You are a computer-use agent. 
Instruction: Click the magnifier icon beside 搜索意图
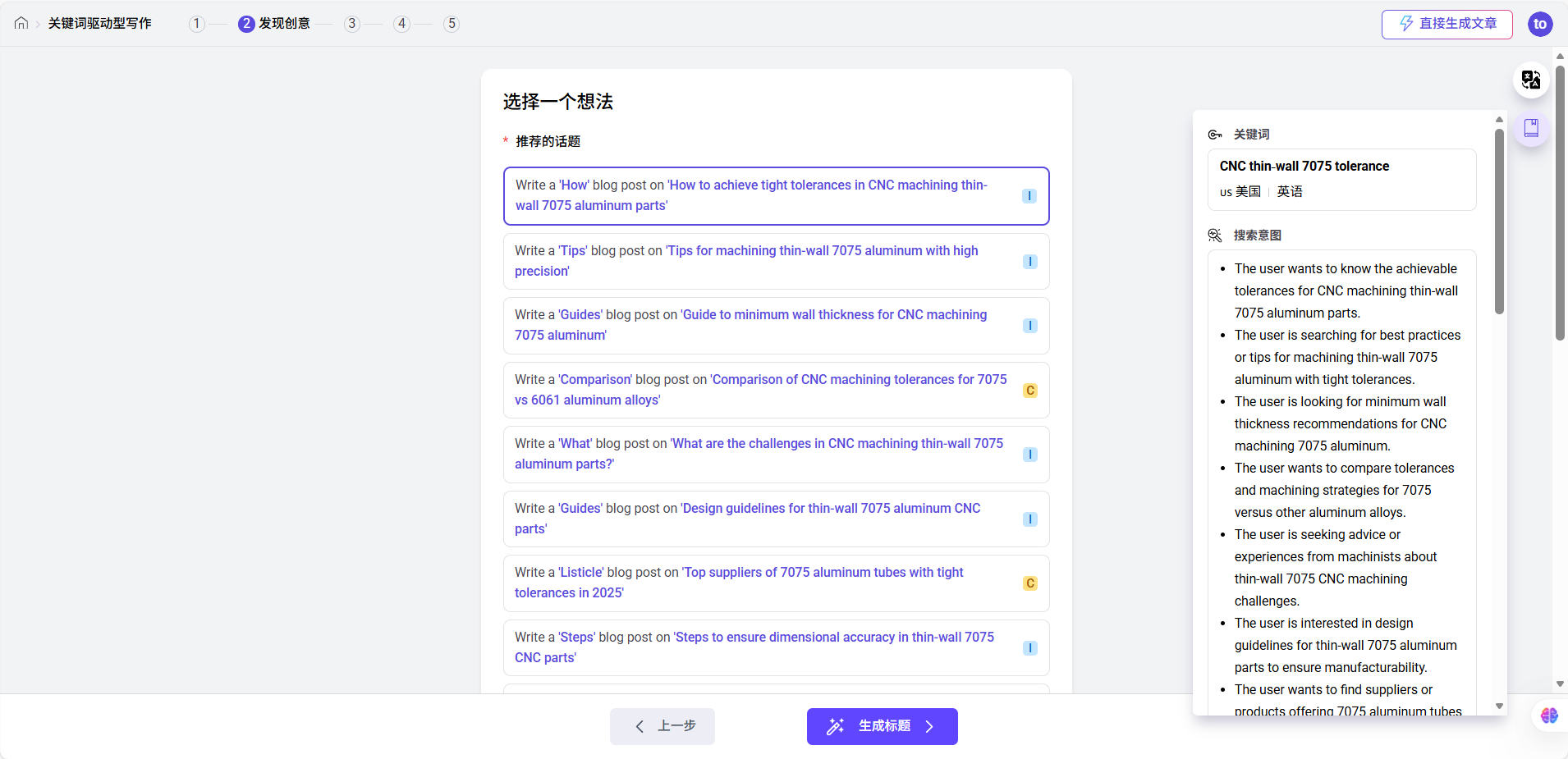(x=1215, y=235)
